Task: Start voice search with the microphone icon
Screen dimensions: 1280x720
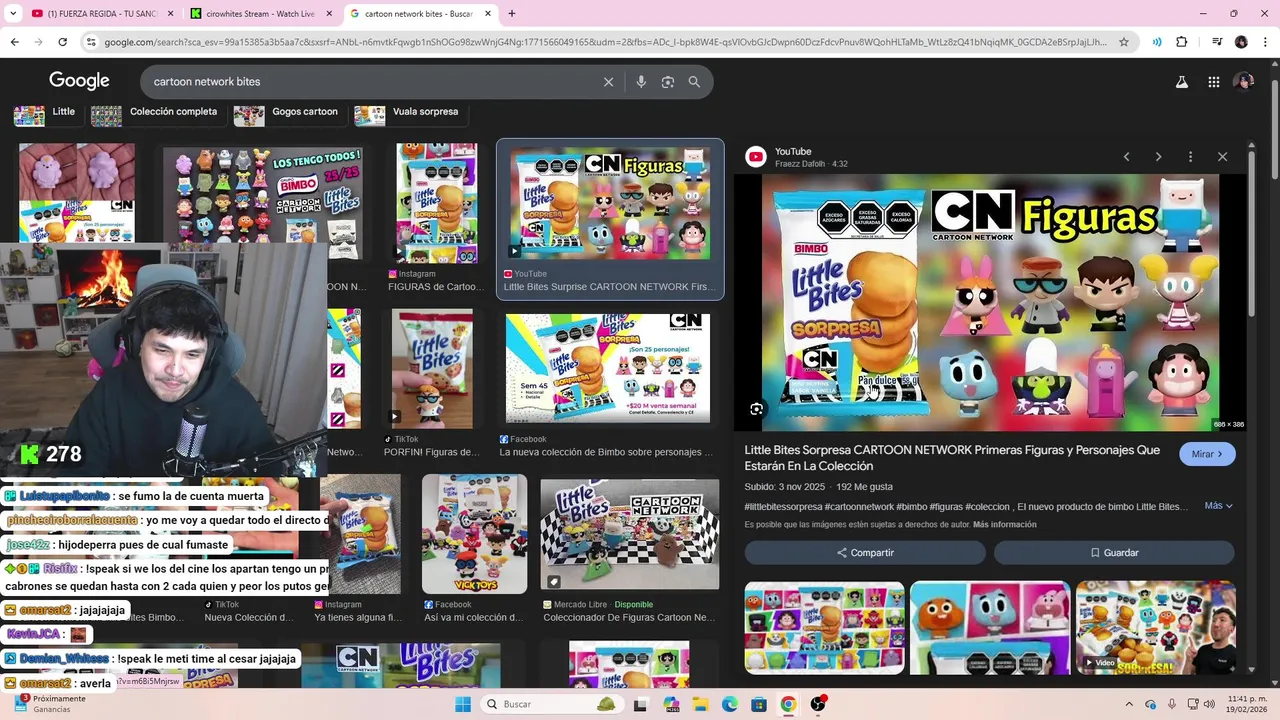Action: (x=641, y=82)
